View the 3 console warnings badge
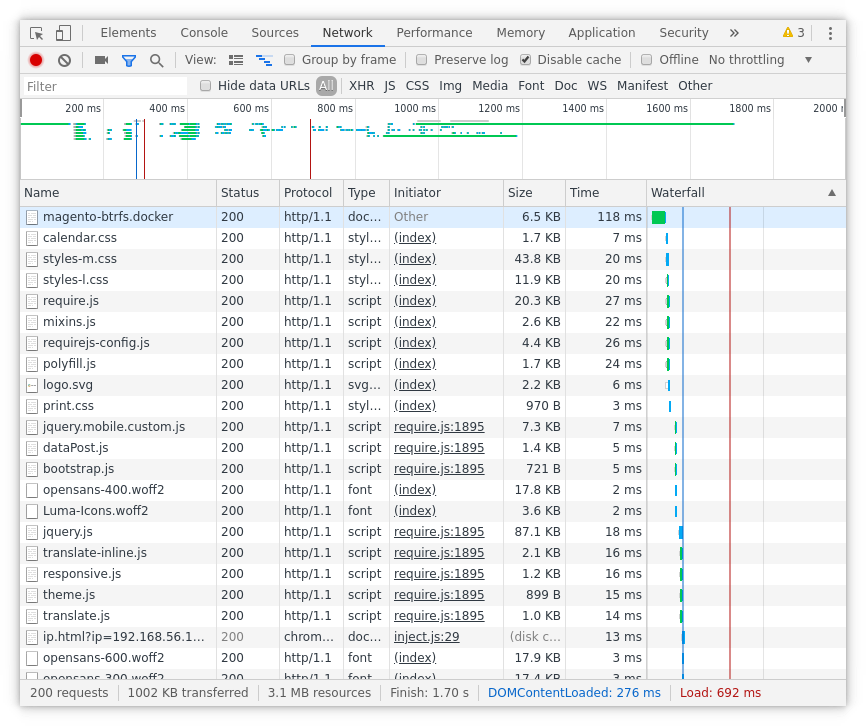Screen dimensions: 866x726 click(x=793, y=32)
